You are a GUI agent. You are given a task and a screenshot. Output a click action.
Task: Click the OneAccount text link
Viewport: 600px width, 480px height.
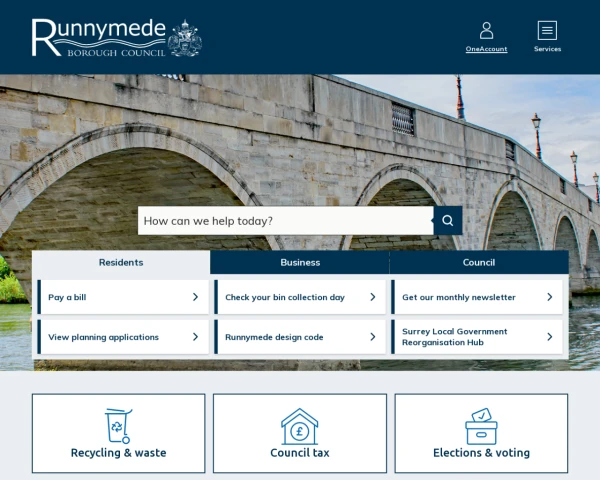486,49
